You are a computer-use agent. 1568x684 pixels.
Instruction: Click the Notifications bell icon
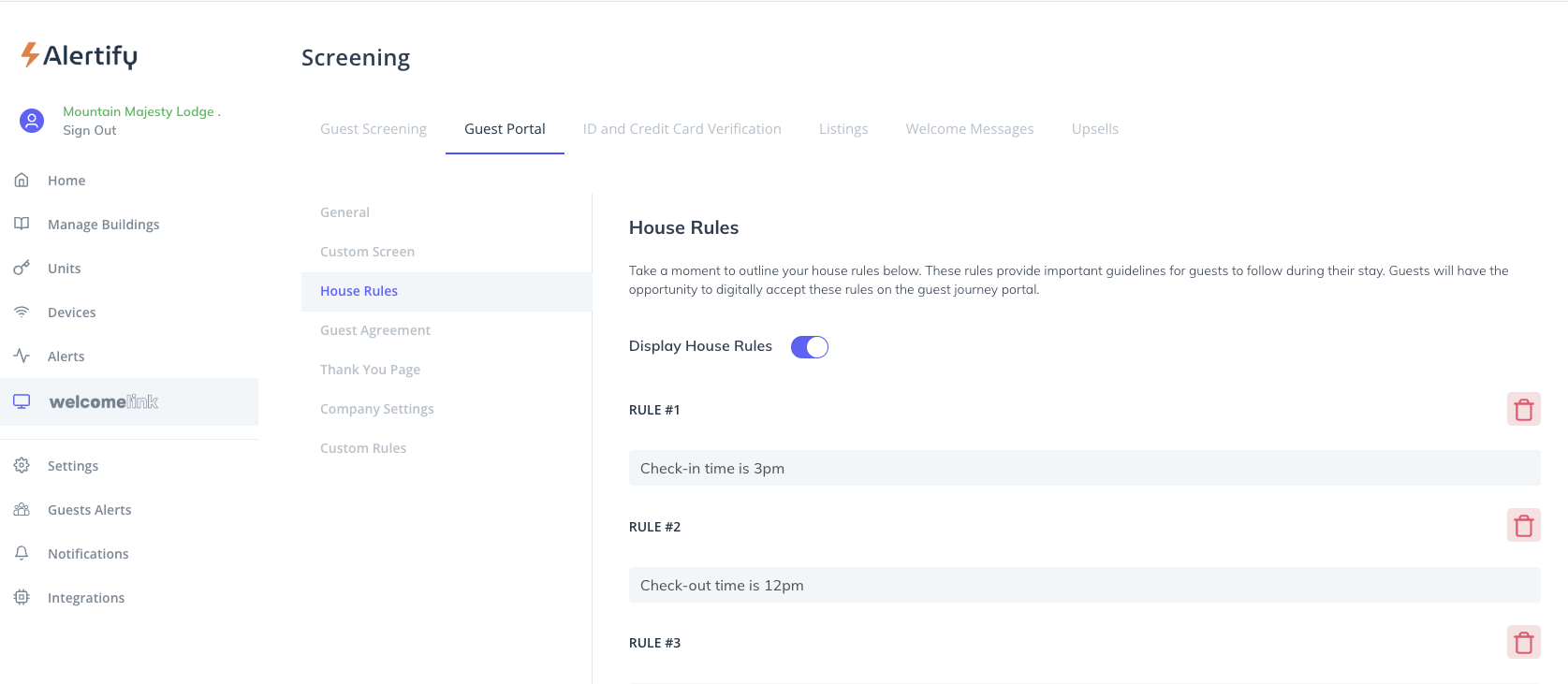click(22, 553)
